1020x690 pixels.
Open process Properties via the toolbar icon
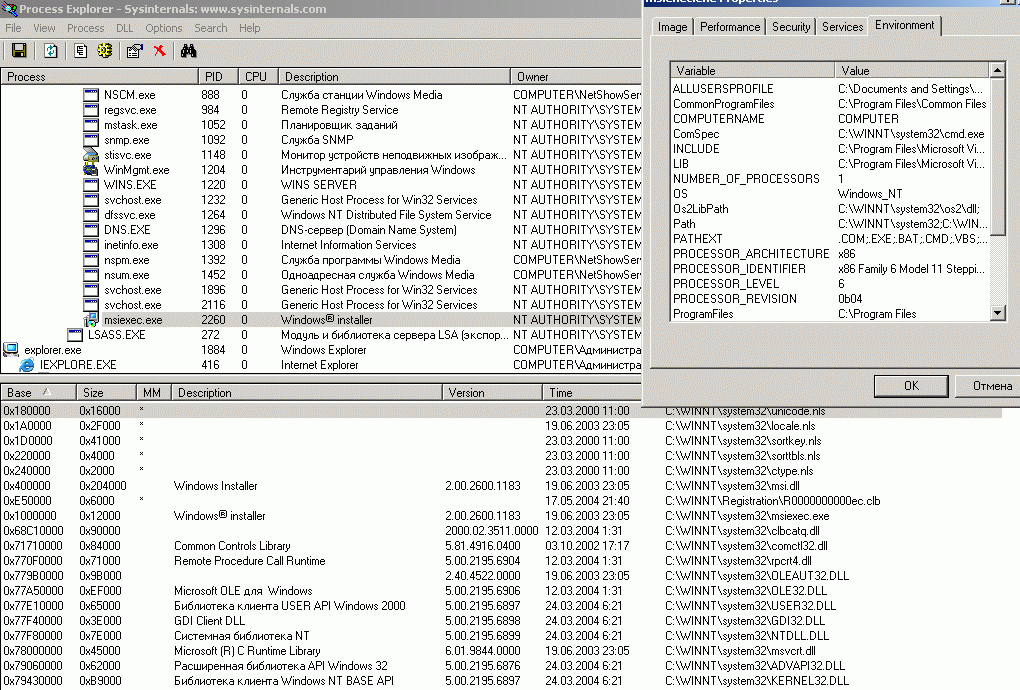tap(135, 51)
